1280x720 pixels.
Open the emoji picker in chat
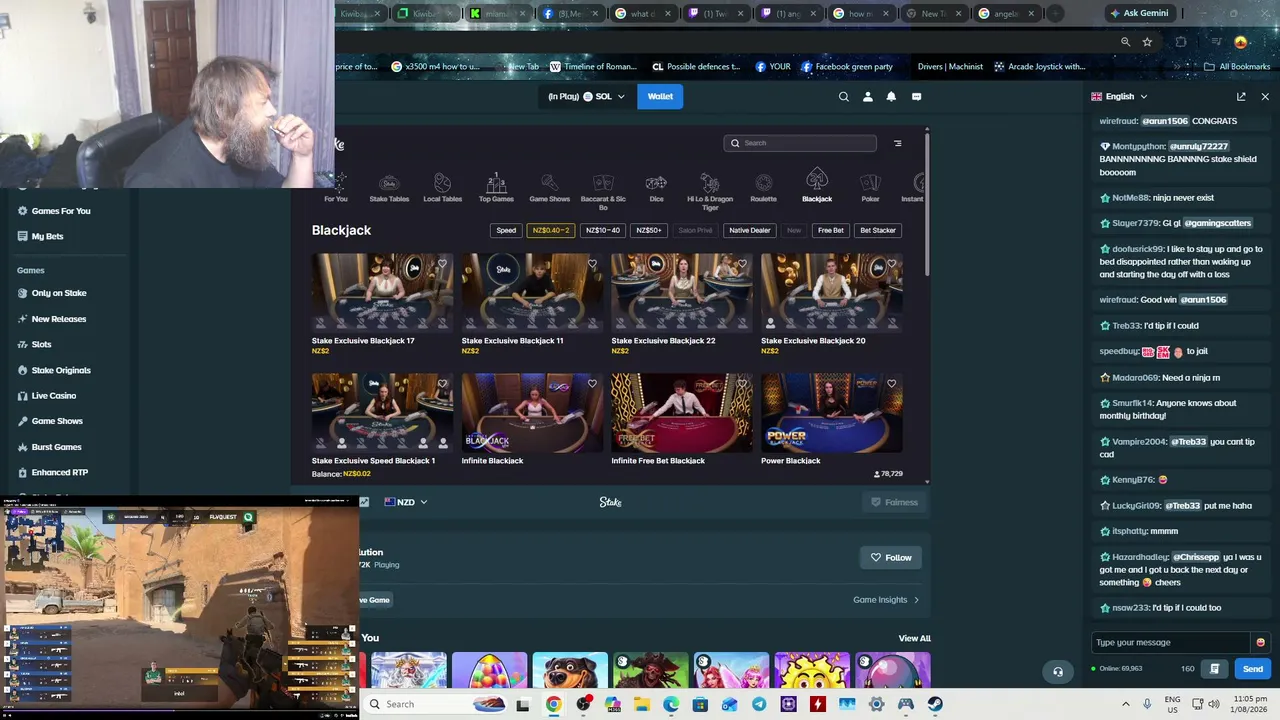[1260, 642]
